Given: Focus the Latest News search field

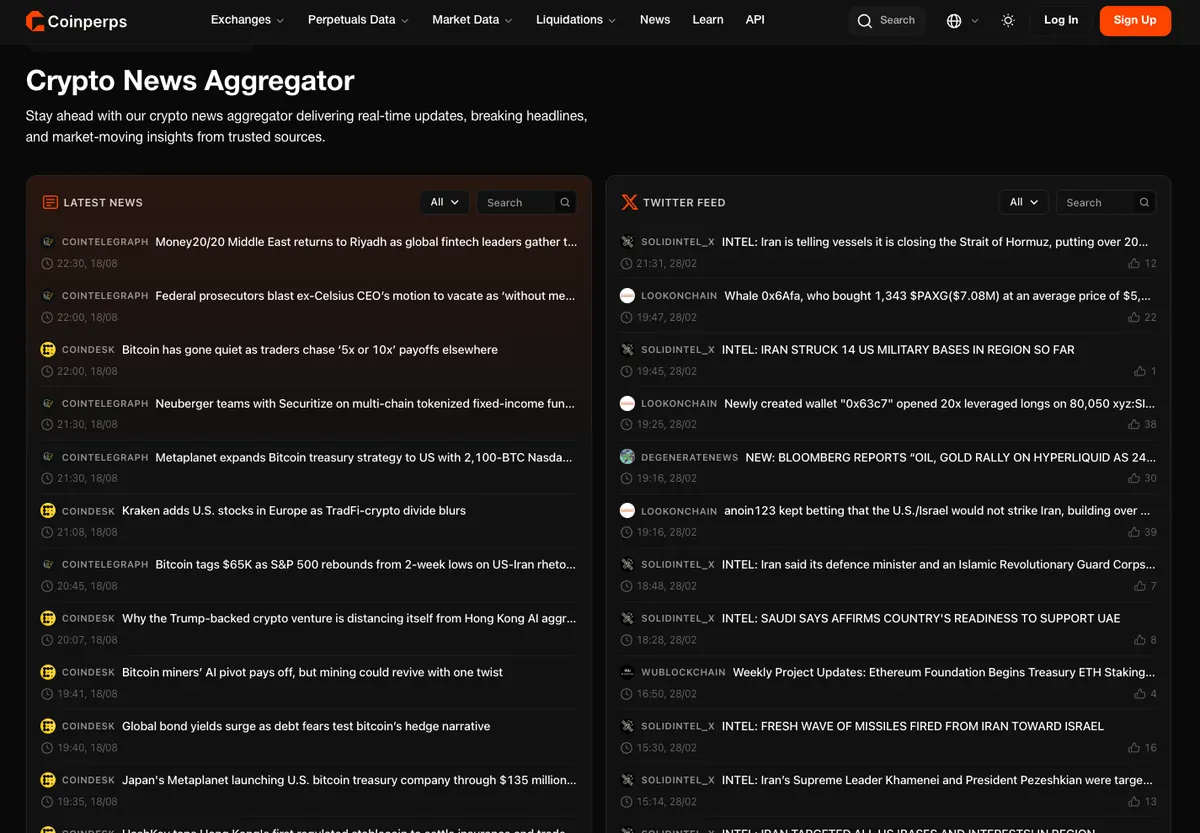Looking at the screenshot, I should pyautogui.click(x=518, y=202).
